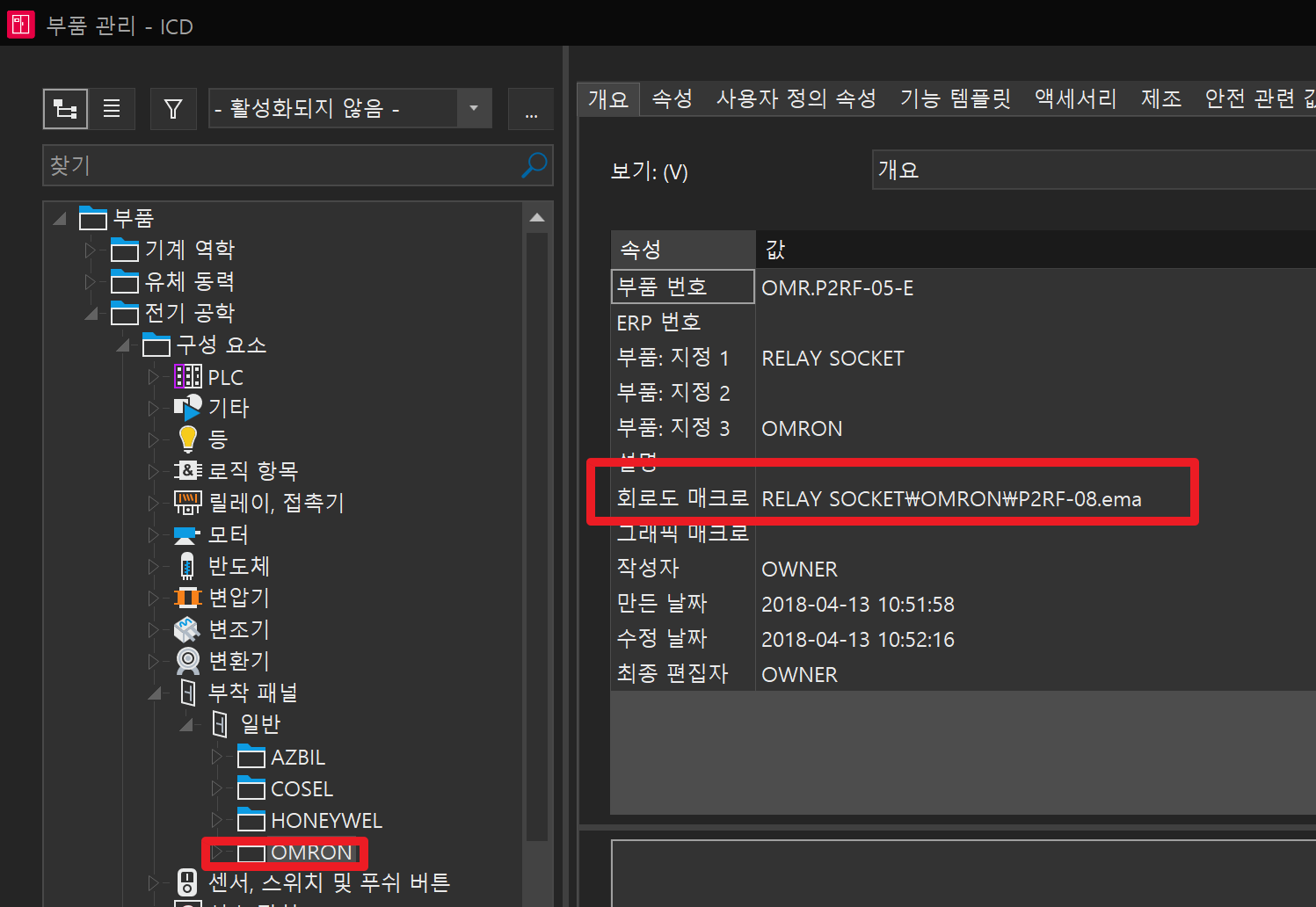Click the search magnifier in the 찾기 field

[534, 165]
